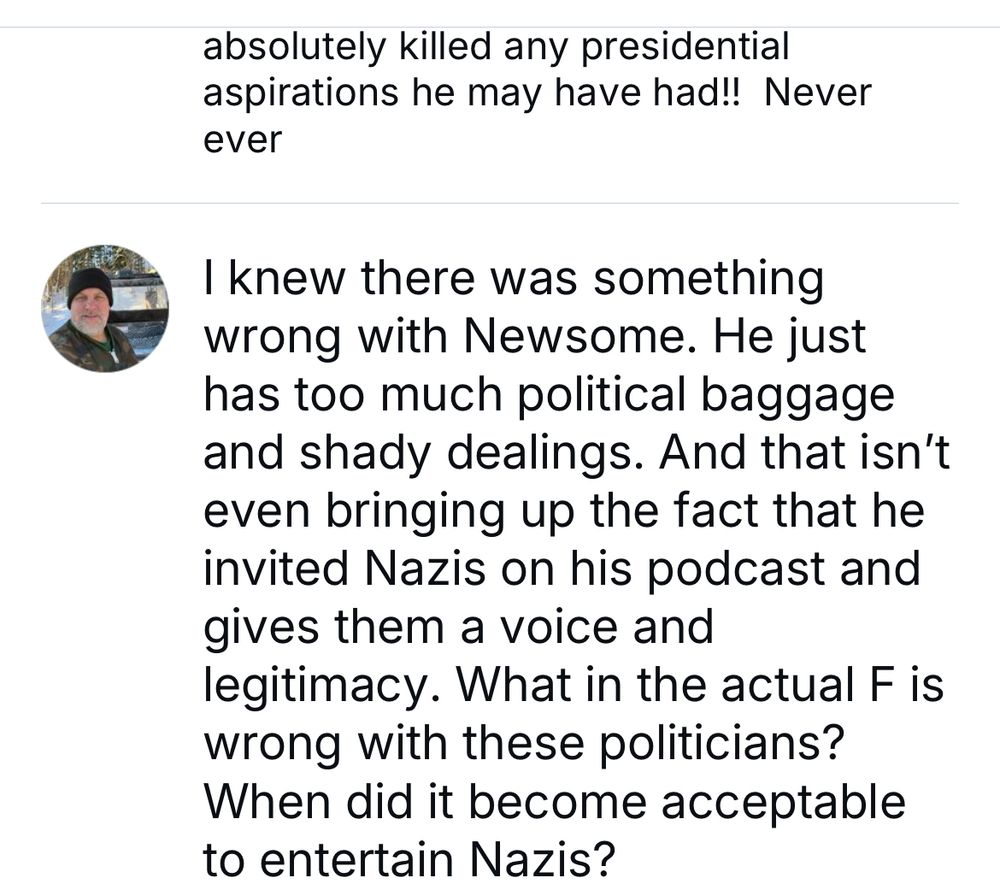The image size is (1000, 891).
Task: Click 'What in the actual F is'
Action: 700,684
